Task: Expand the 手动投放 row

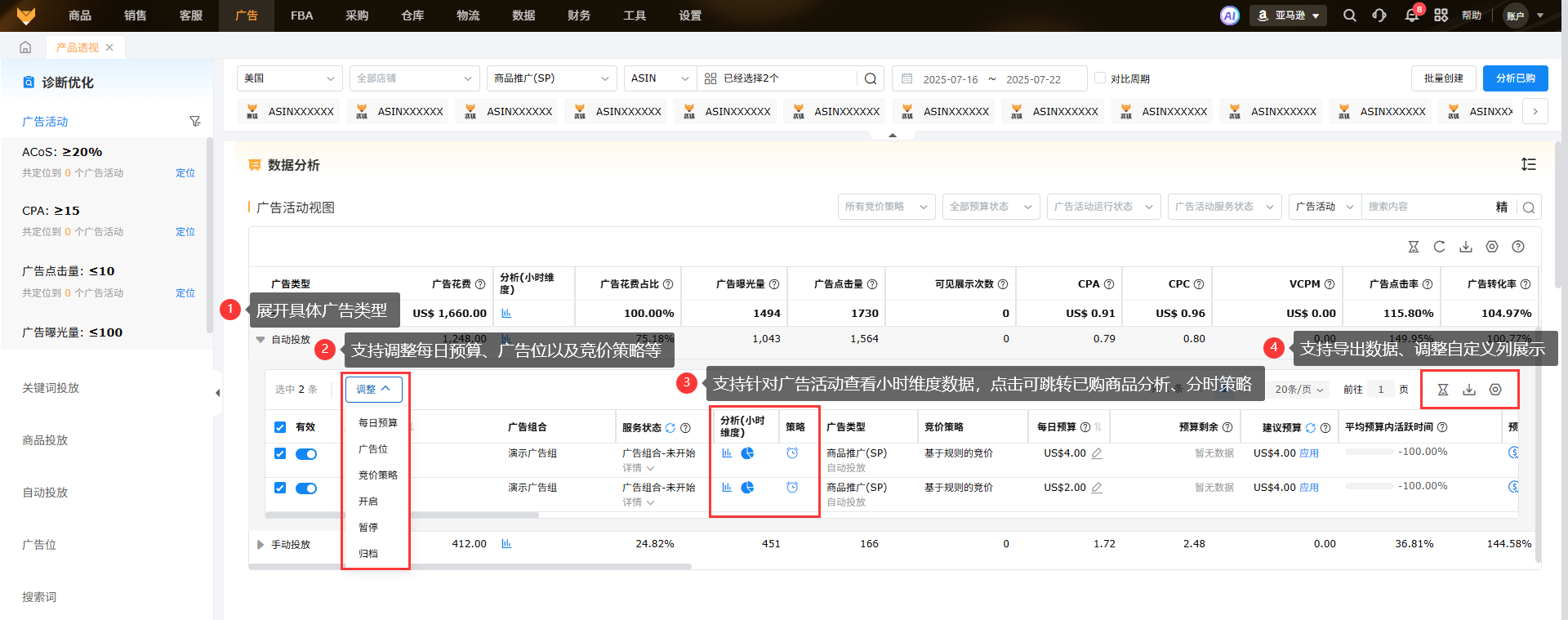Action: [261, 545]
